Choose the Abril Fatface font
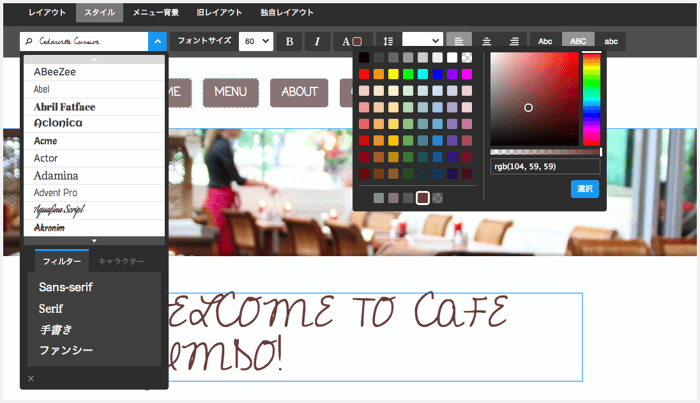Image resolution: width=700 pixels, height=403 pixels. click(x=94, y=107)
